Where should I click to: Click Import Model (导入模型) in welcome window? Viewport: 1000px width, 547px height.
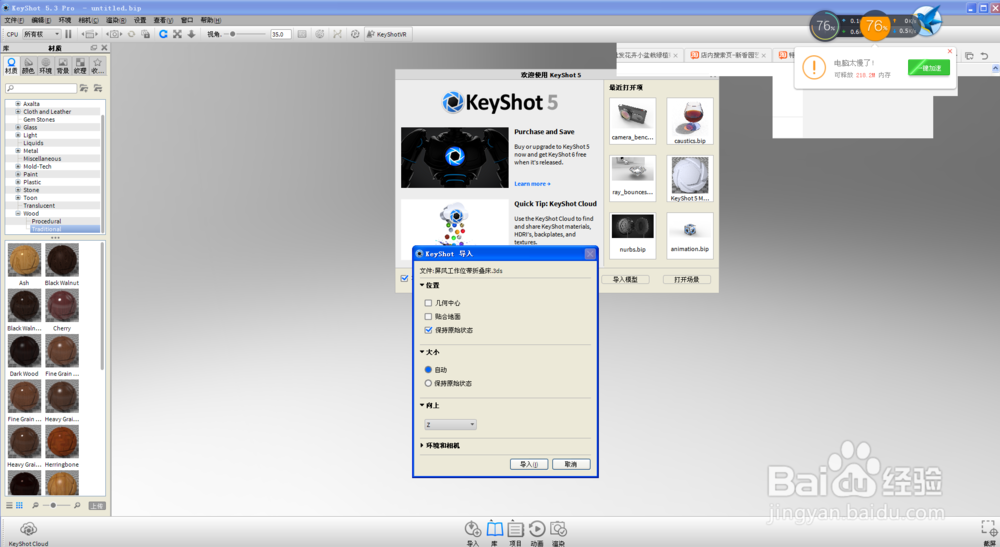[626, 279]
